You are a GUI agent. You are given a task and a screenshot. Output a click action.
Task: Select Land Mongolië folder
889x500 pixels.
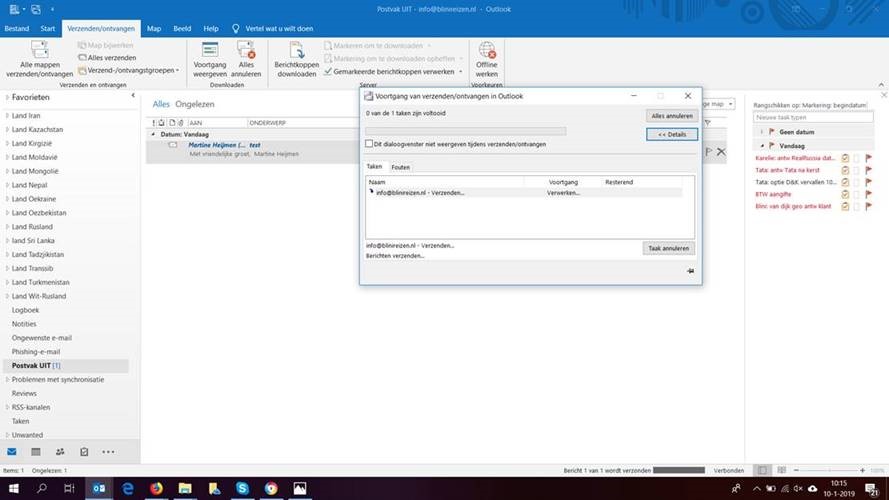coord(35,171)
